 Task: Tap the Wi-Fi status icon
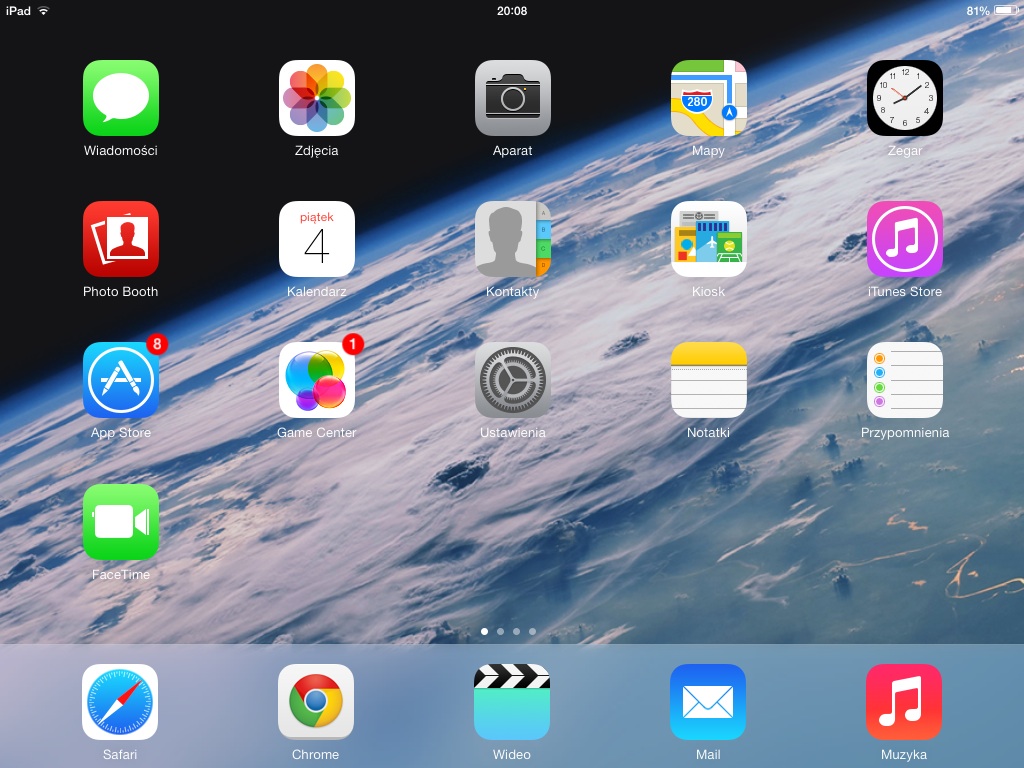click(44, 10)
